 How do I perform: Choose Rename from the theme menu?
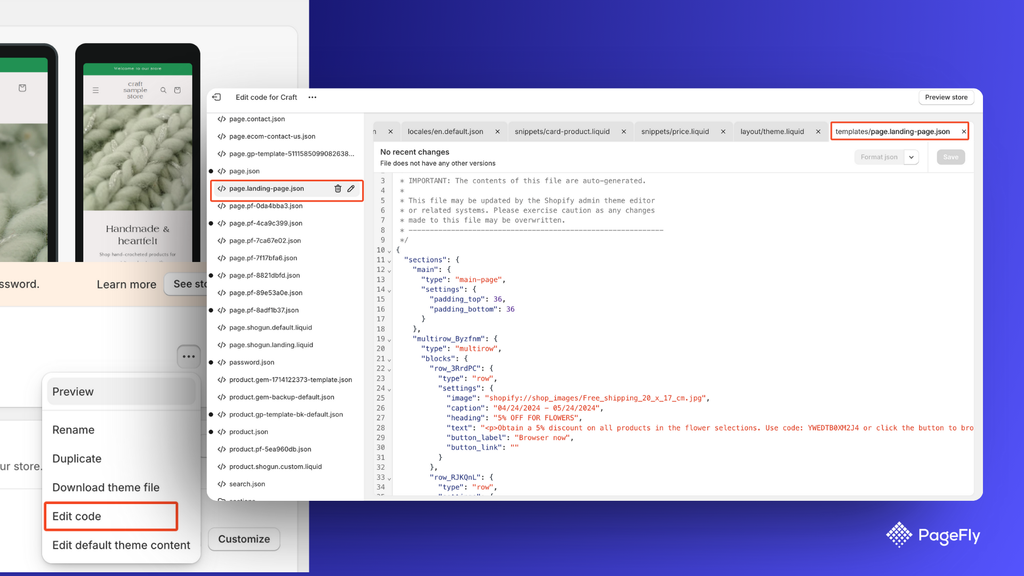[73, 430]
